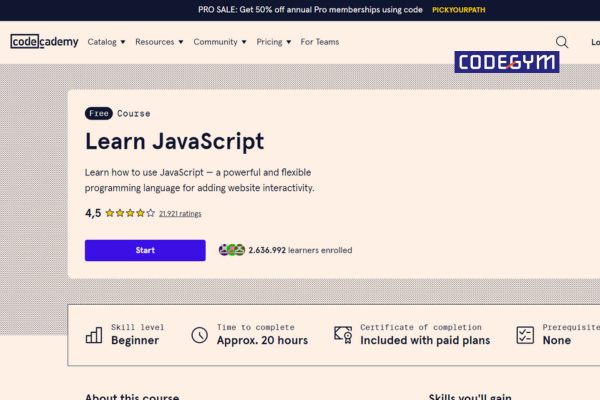The width and height of the screenshot is (600, 400).
Task: Expand the Catalog dropdown menu
Action: pyautogui.click(x=106, y=42)
